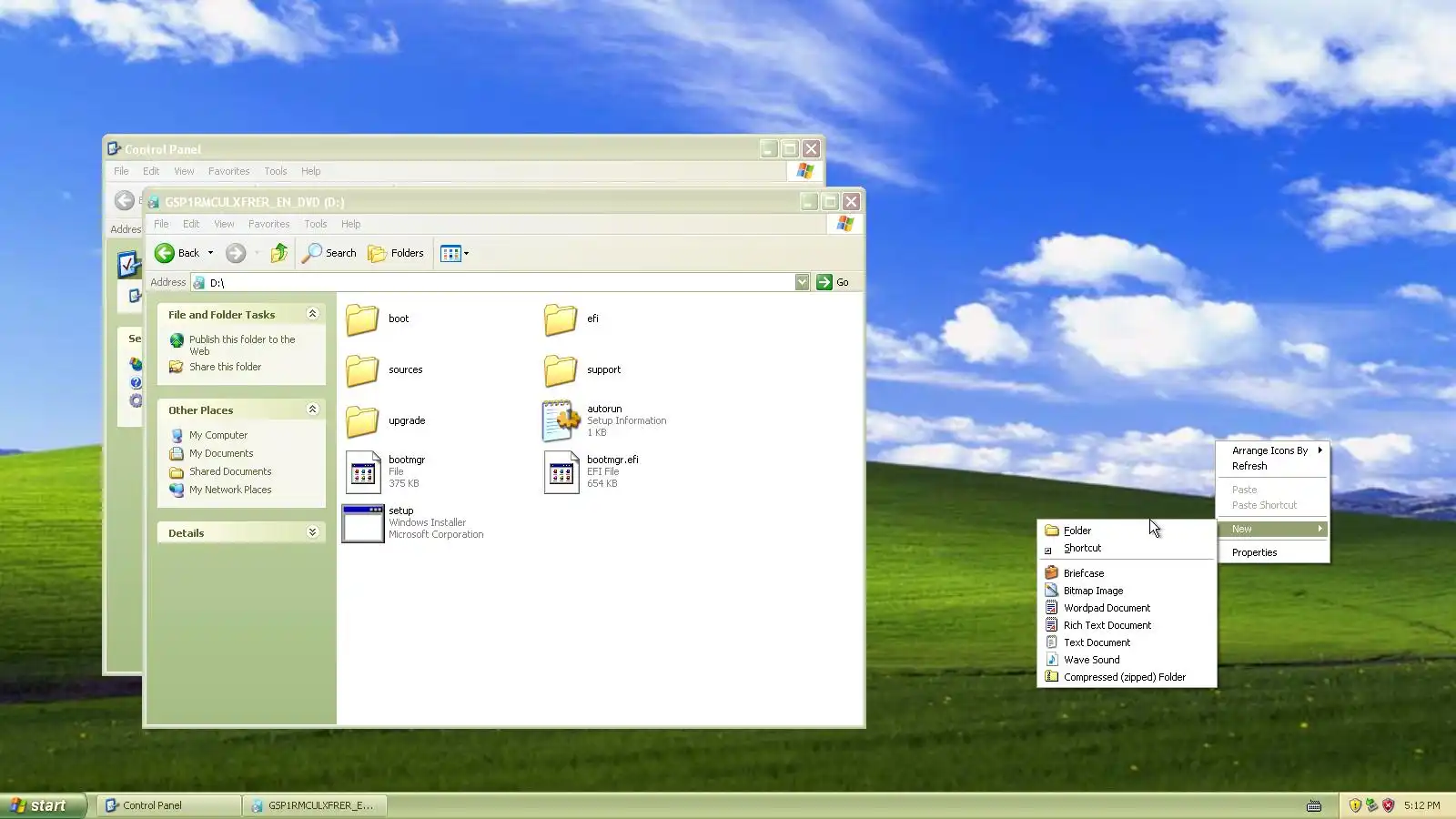Open Shared Documents link

tap(230, 471)
